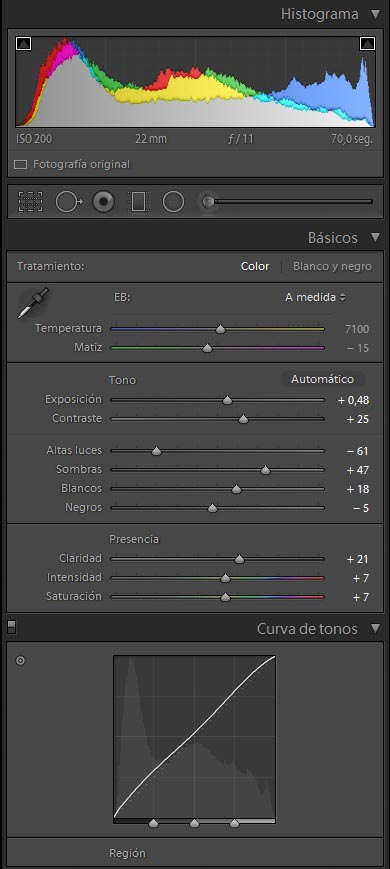Viewport: 390px width, 869px height.
Task: Click the Altas luces slider handle
Action: (156, 451)
